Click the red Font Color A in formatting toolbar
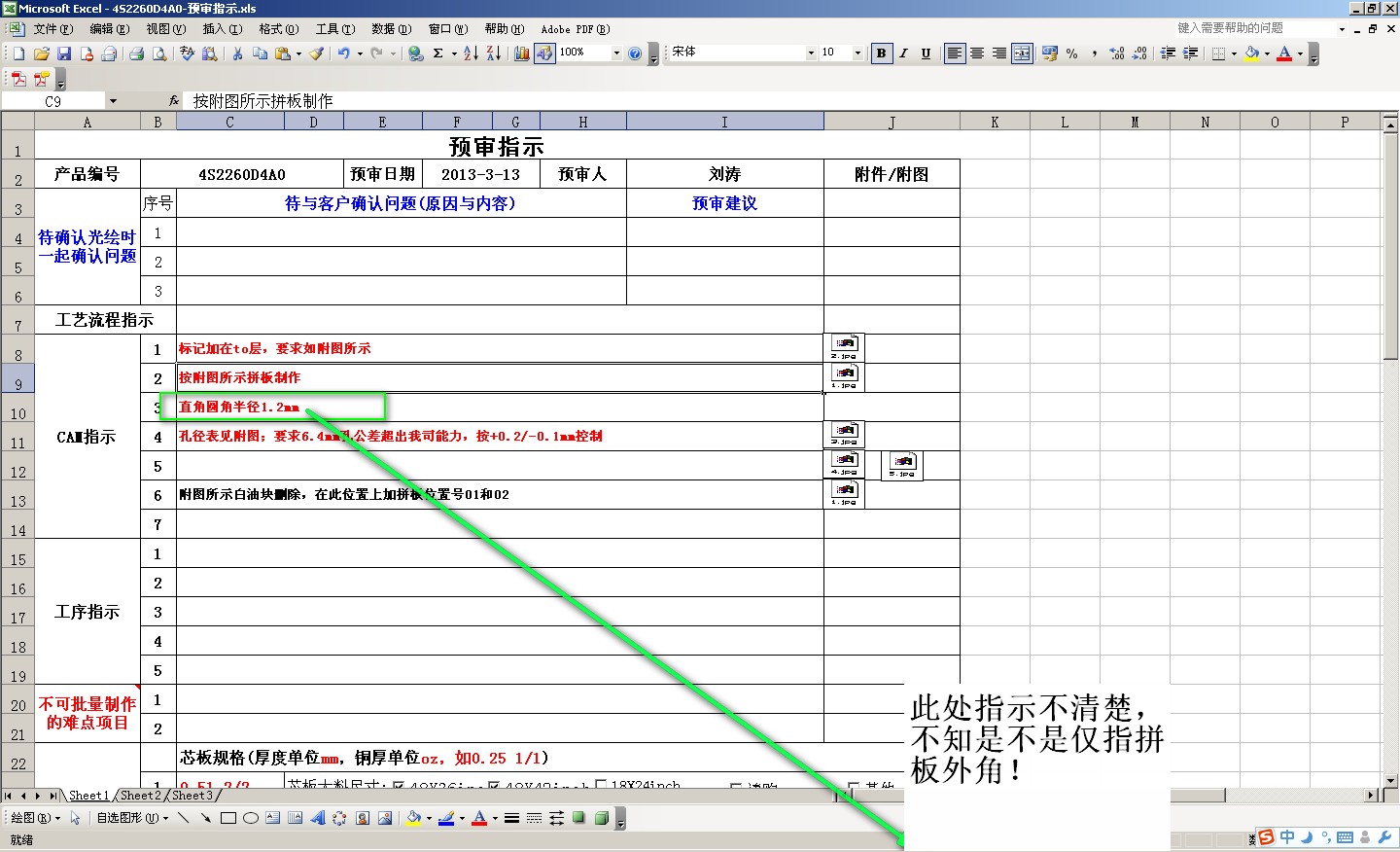This screenshot has width=1400, height=852. point(1284,53)
